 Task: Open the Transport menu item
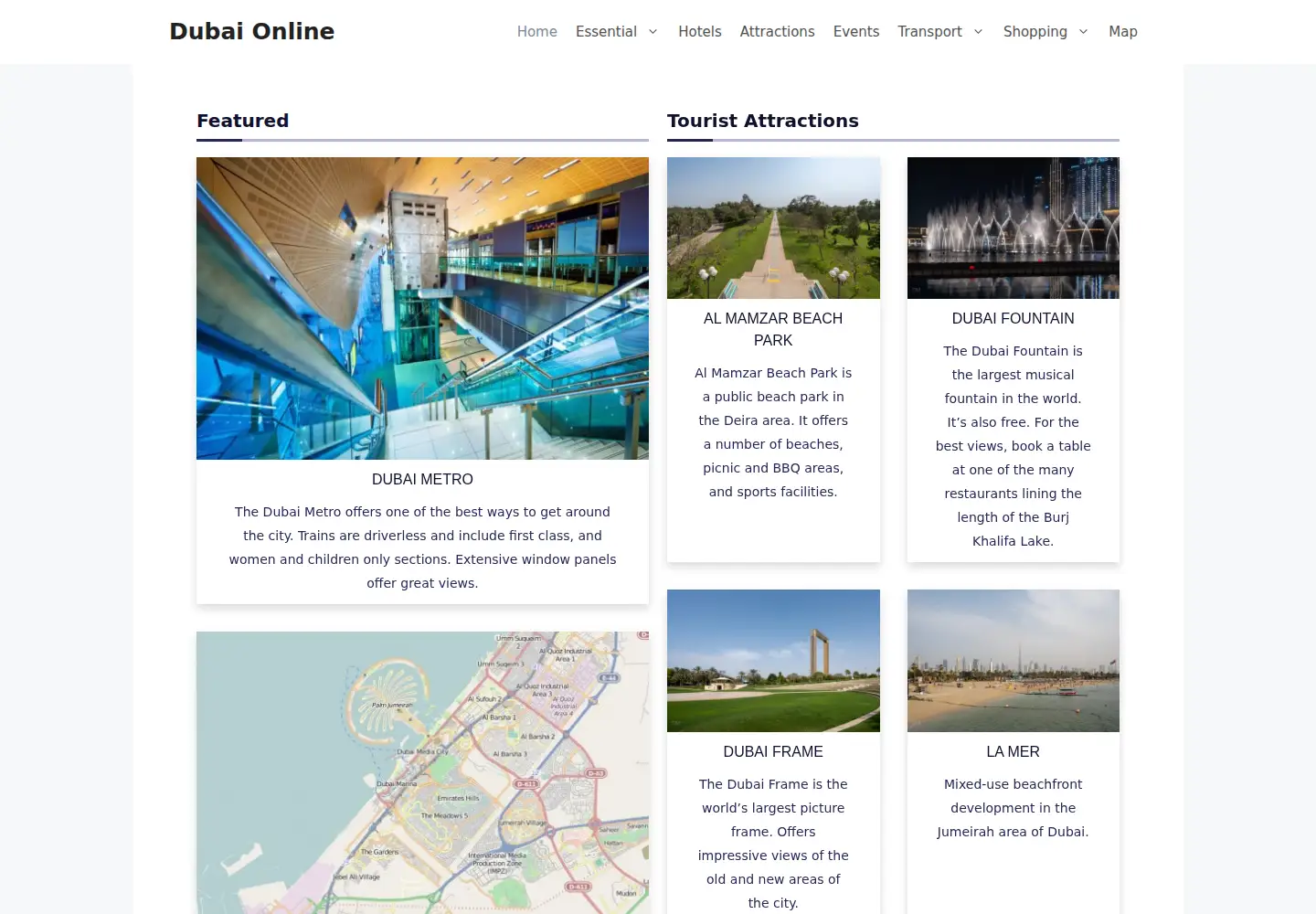tap(929, 31)
